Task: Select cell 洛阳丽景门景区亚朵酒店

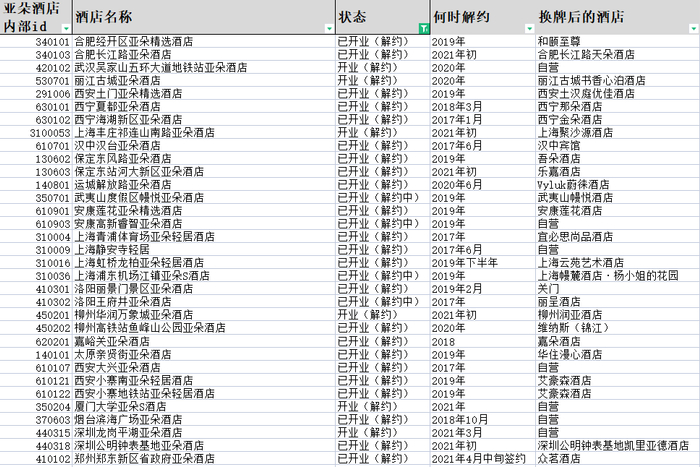Action: 204,288
